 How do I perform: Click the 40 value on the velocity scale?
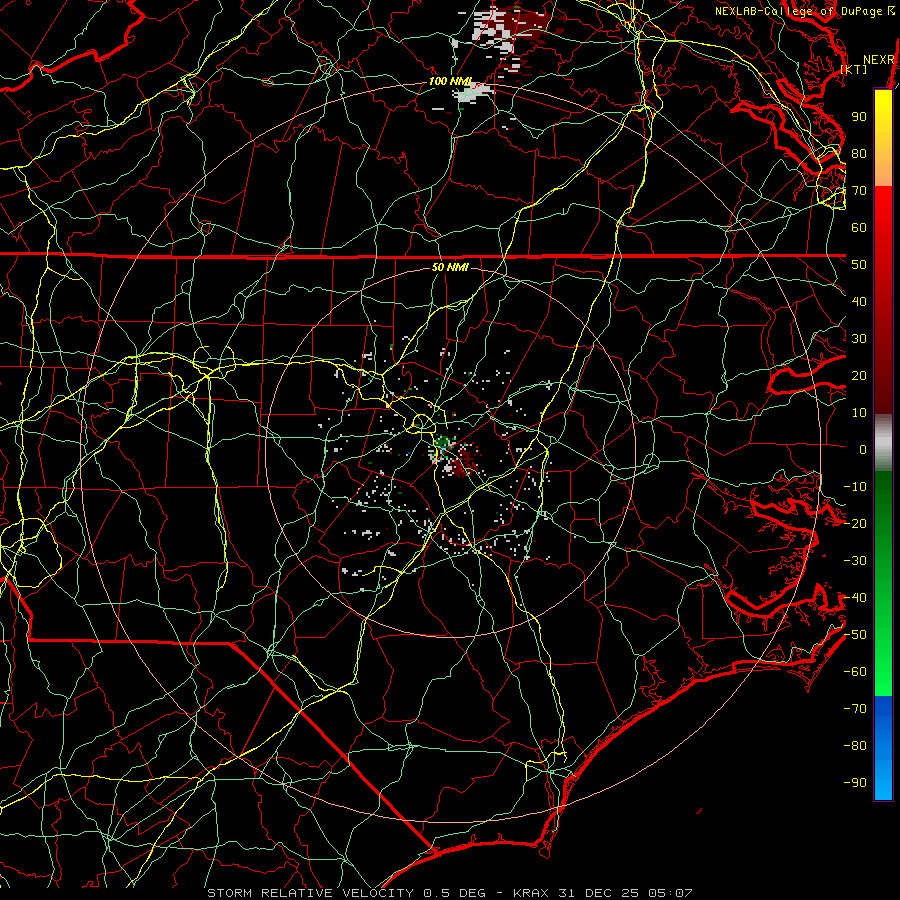coord(859,302)
